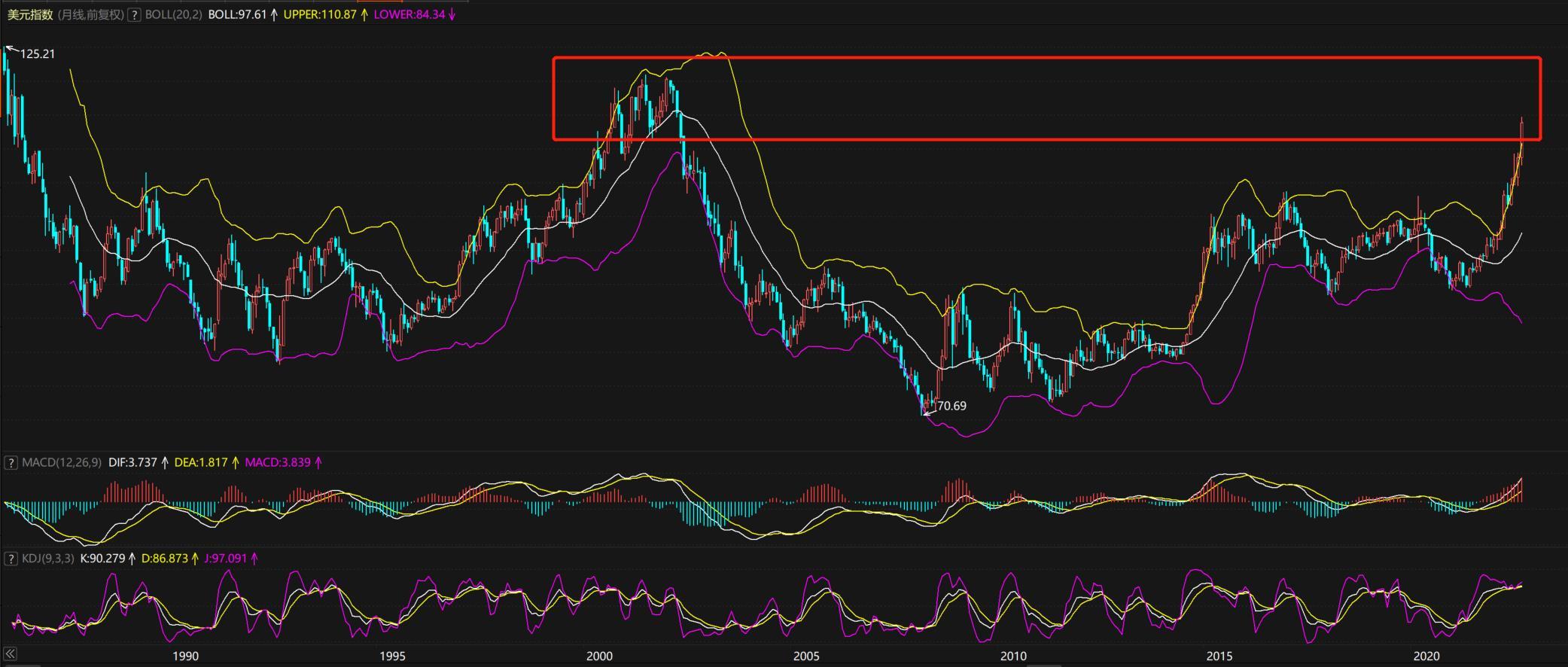1568x667 pixels.
Task: Open the KDJ indicator help question mark
Action: [11, 559]
